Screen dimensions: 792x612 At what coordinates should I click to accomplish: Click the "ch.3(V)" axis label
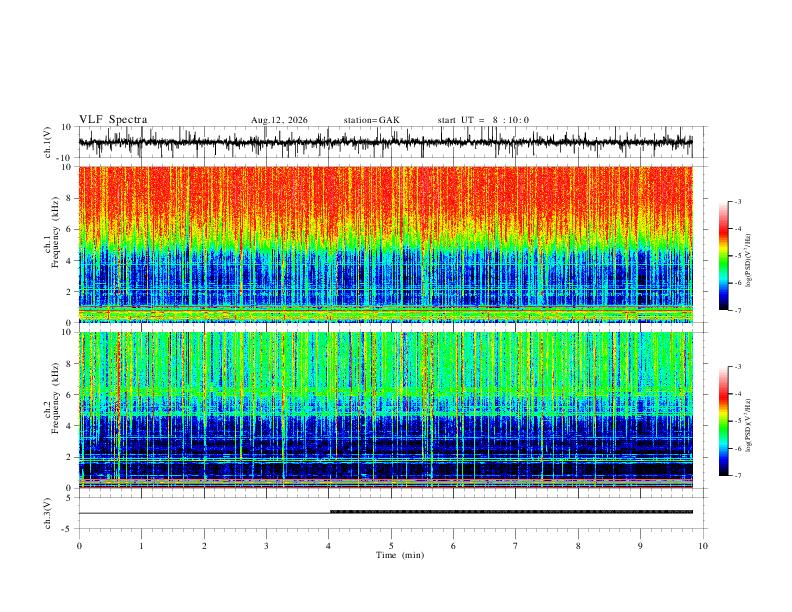[x=48, y=514]
